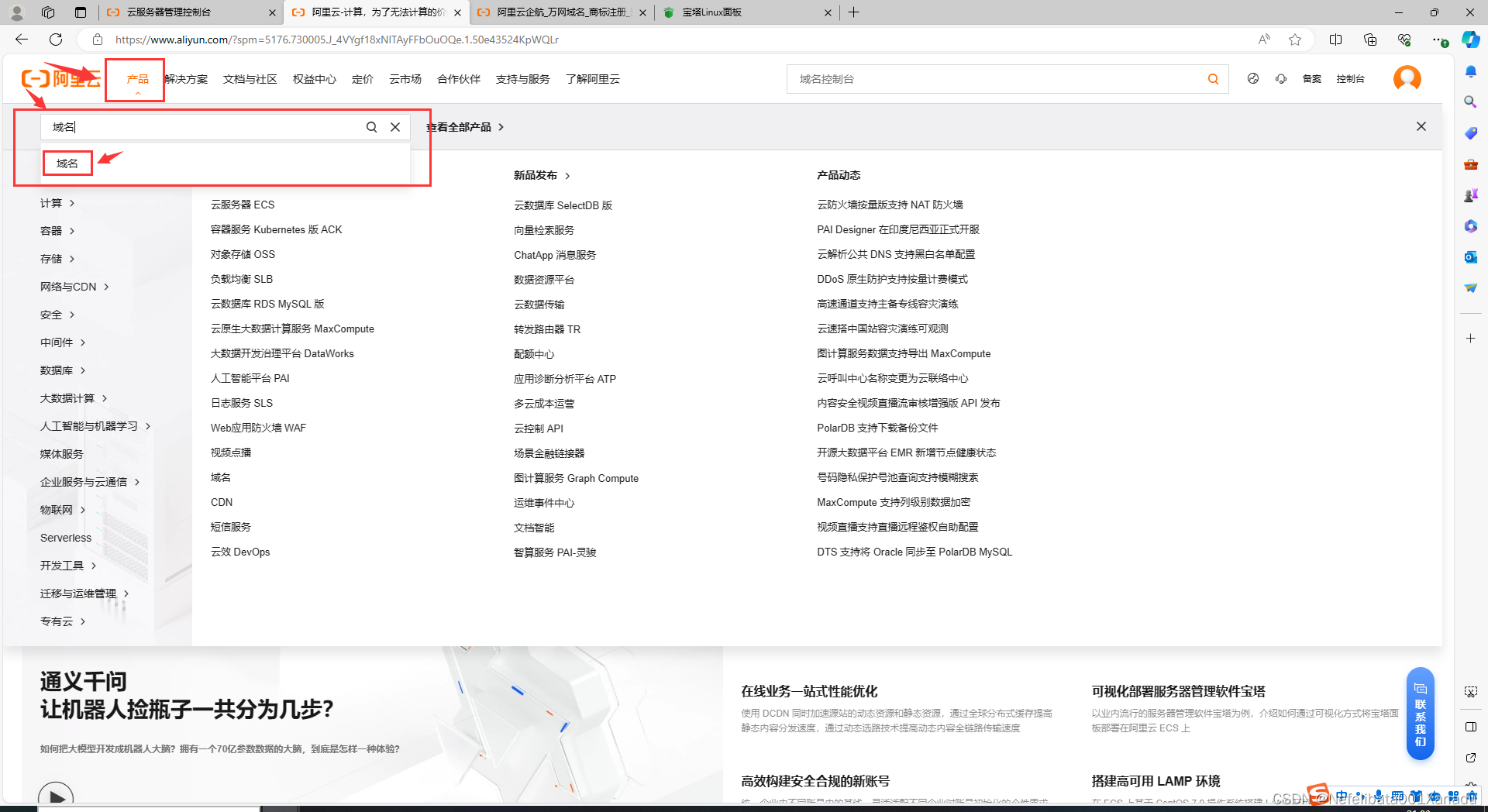This screenshot has width=1488, height=812.
Task: Open Outlook icon in Edge sidebar
Action: pos(1470,256)
